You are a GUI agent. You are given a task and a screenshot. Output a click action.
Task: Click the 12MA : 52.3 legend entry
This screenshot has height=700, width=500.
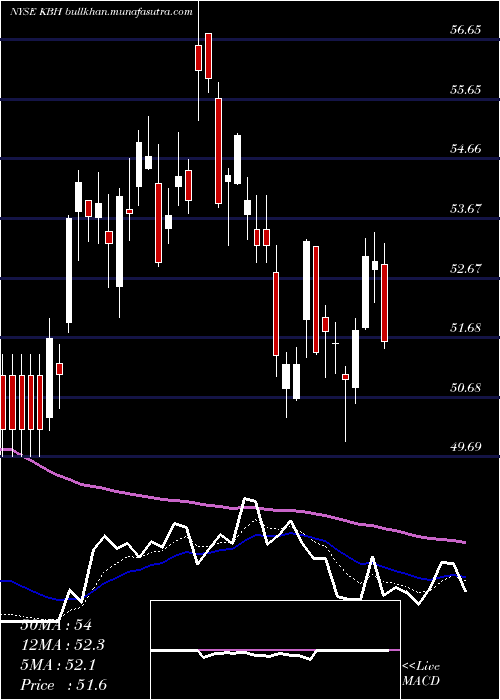(63, 645)
